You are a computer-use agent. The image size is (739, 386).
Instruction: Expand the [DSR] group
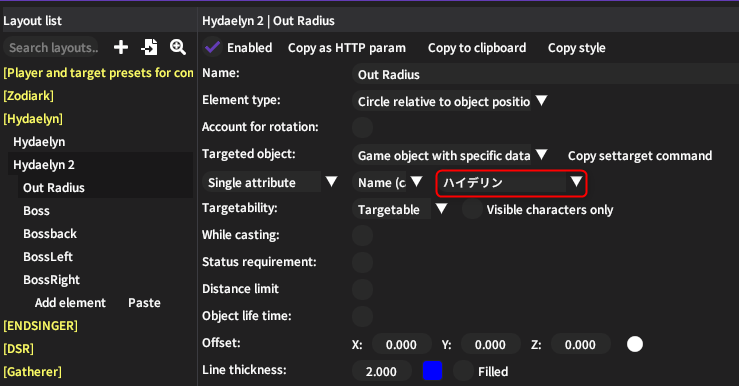(x=18, y=349)
